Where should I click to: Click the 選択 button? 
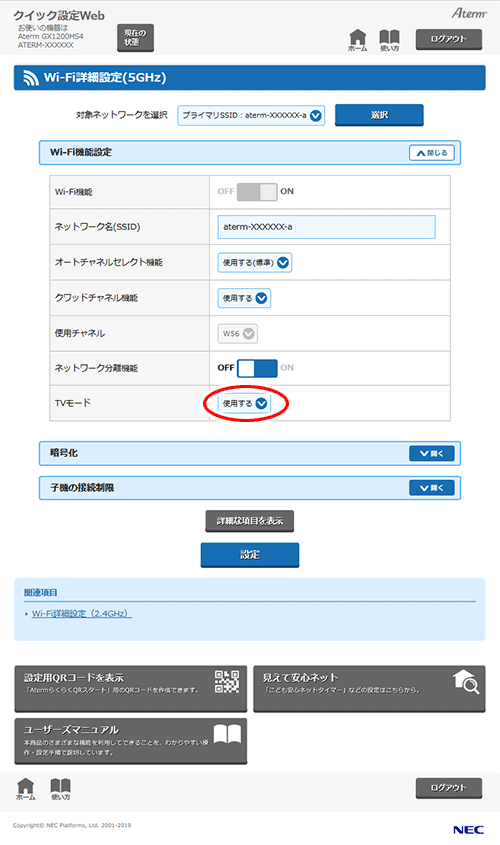pos(379,115)
